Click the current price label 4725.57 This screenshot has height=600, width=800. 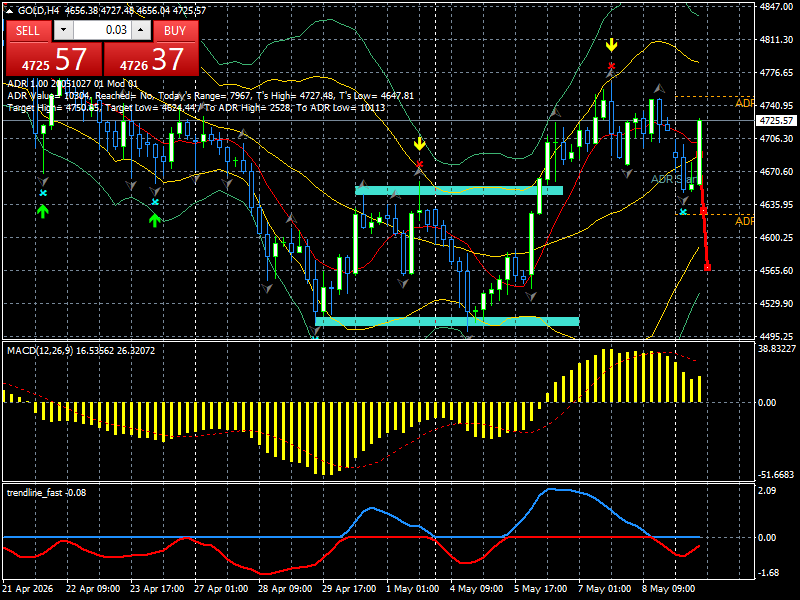tap(776, 121)
